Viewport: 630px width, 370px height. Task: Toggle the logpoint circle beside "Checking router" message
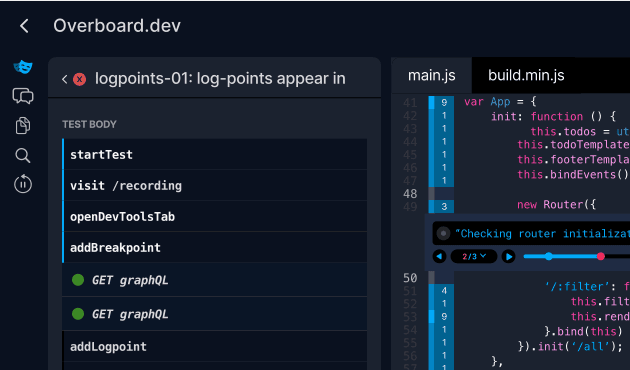click(443, 233)
